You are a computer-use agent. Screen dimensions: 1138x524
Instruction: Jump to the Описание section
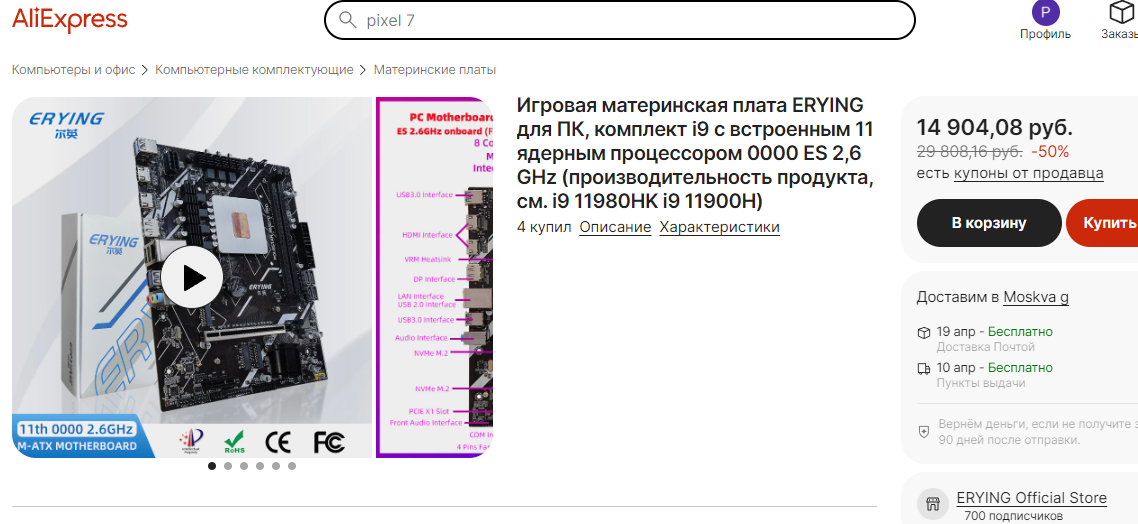(615, 227)
